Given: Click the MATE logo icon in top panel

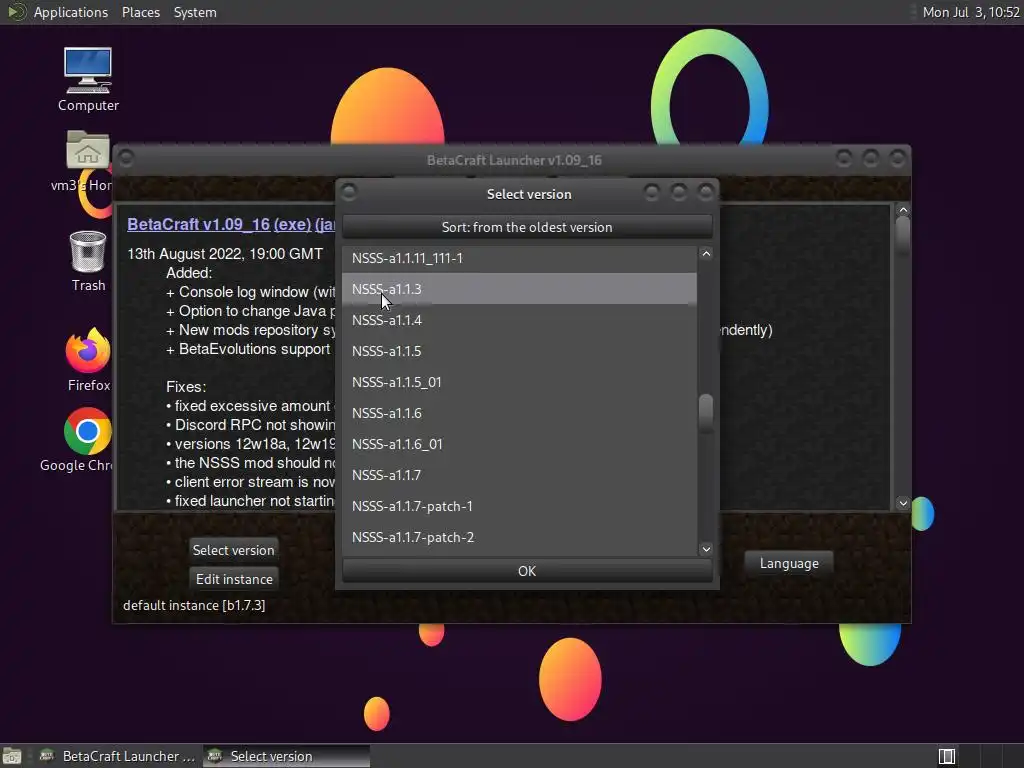Looking at the screenshot, I should (x=16, y=12).
